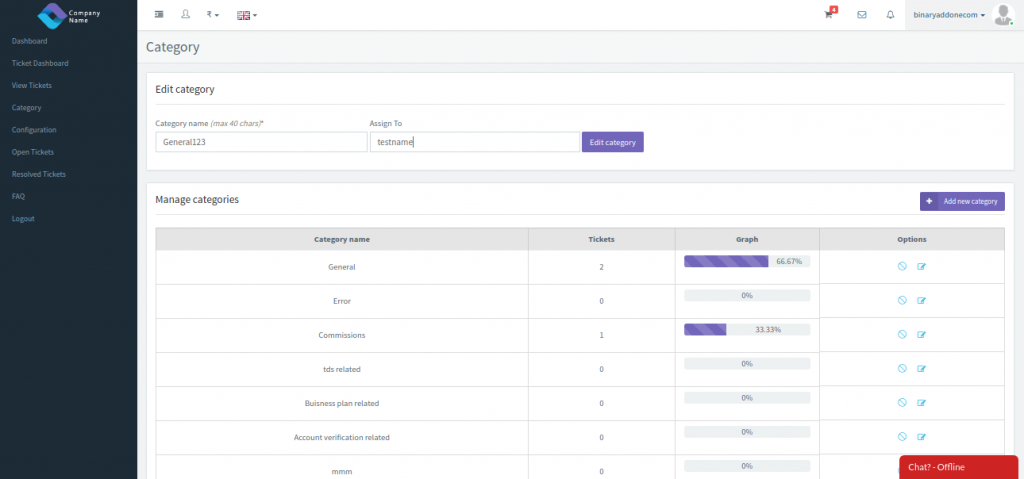Open Dashboard in the sidebar
1024x479 pixels.
click(29, 41)
